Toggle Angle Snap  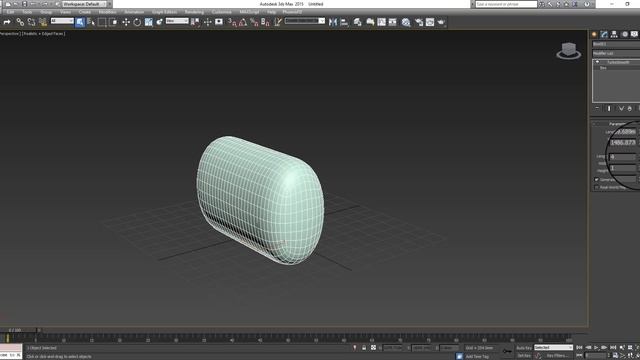click(x=243, y=22)
